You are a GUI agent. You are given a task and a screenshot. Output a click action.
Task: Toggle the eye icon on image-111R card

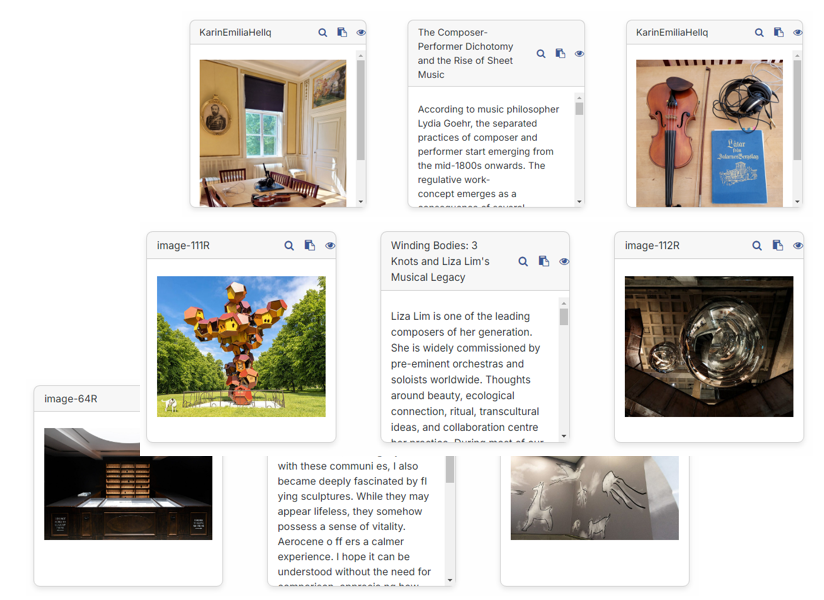330,246
